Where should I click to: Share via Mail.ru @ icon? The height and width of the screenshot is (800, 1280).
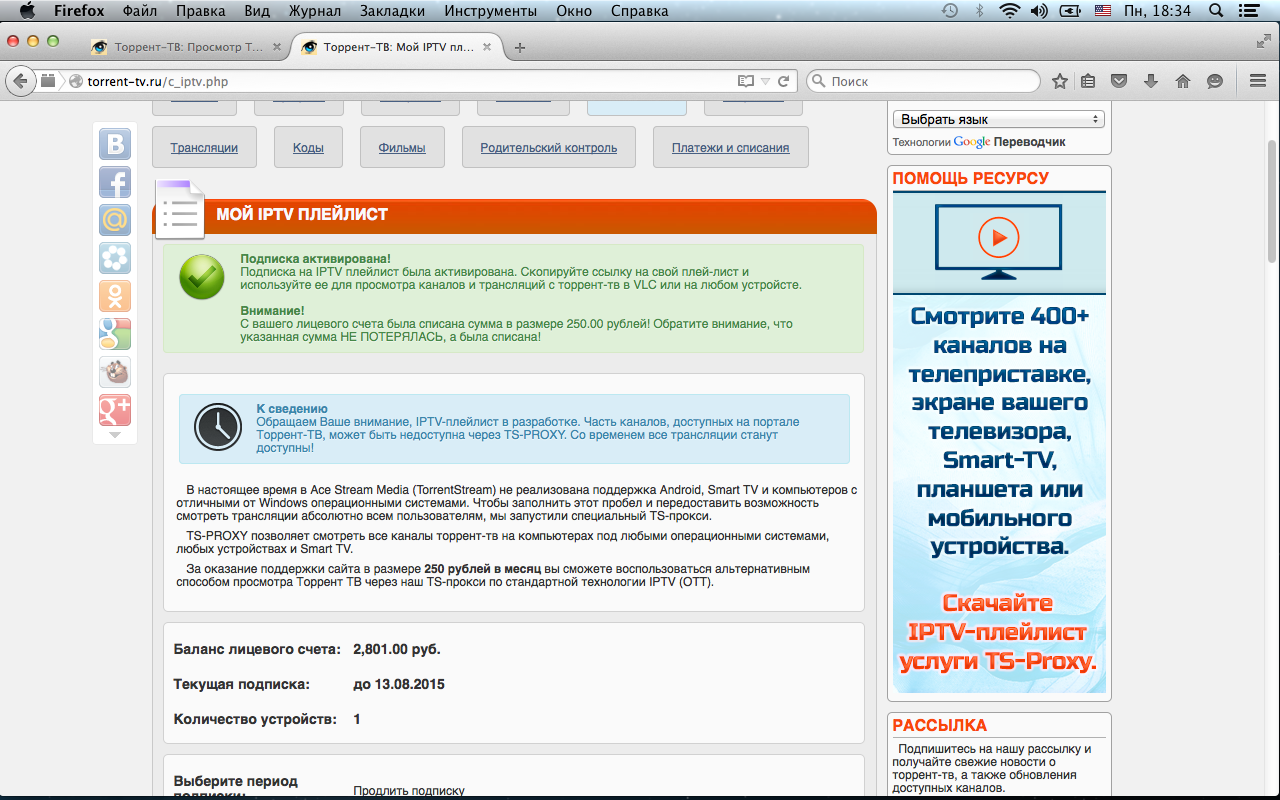[115, 220]
